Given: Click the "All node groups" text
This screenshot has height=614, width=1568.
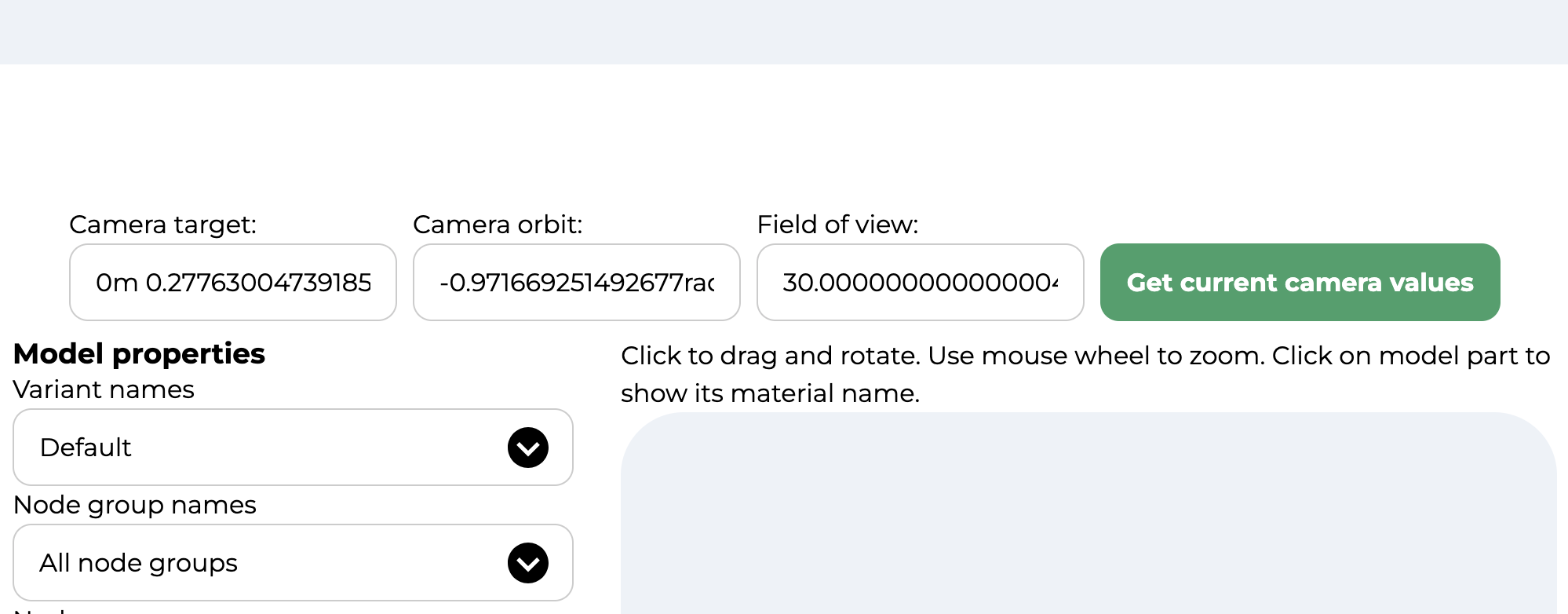Looking at the screenshot, I should coord(139,563).
